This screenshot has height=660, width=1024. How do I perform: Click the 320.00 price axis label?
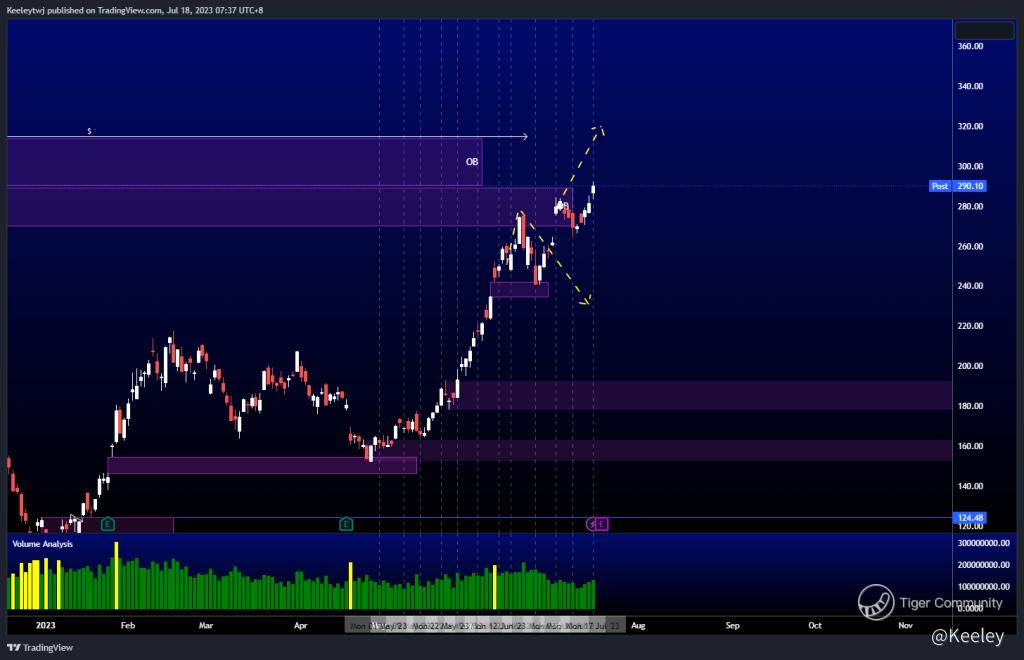pos(970,127)
